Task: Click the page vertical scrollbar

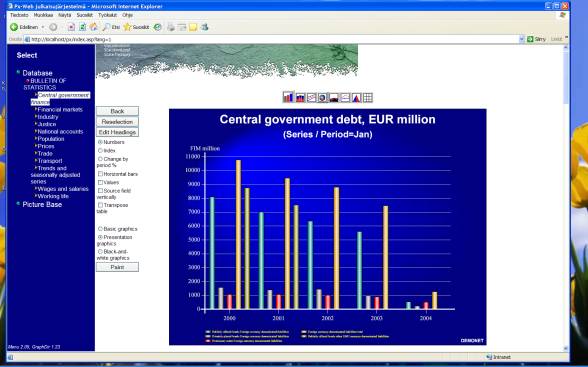Action: pos(566,198)
